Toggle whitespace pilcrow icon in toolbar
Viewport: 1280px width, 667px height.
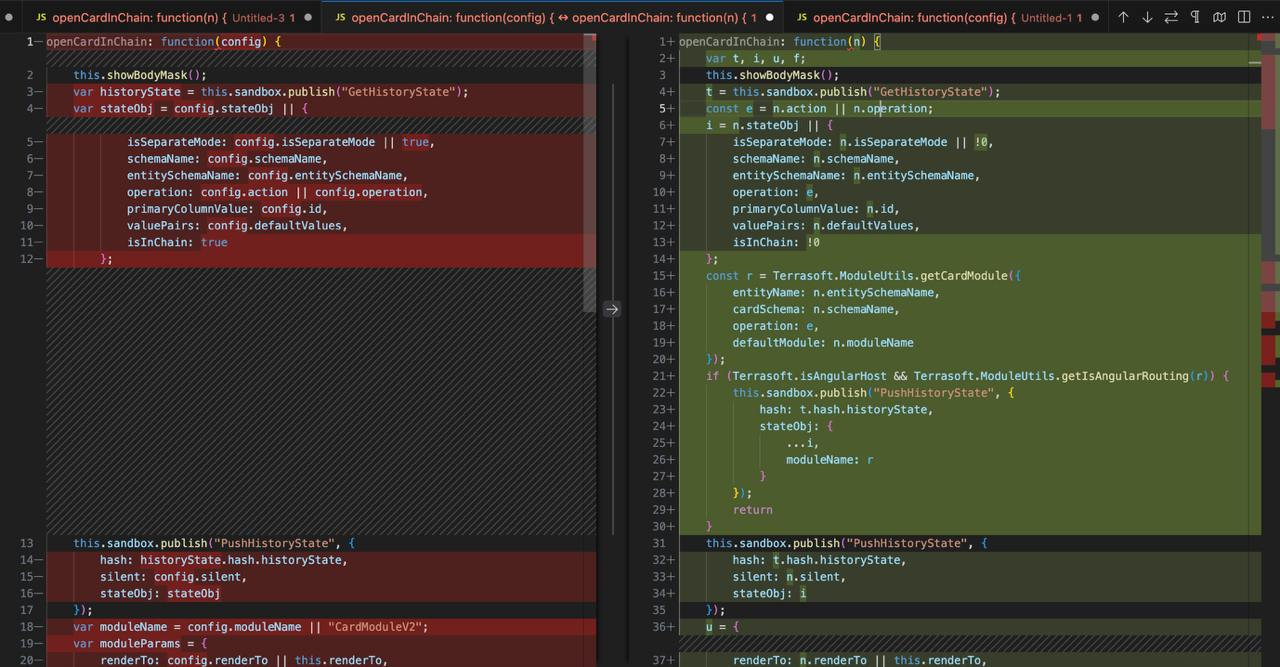1195,17
